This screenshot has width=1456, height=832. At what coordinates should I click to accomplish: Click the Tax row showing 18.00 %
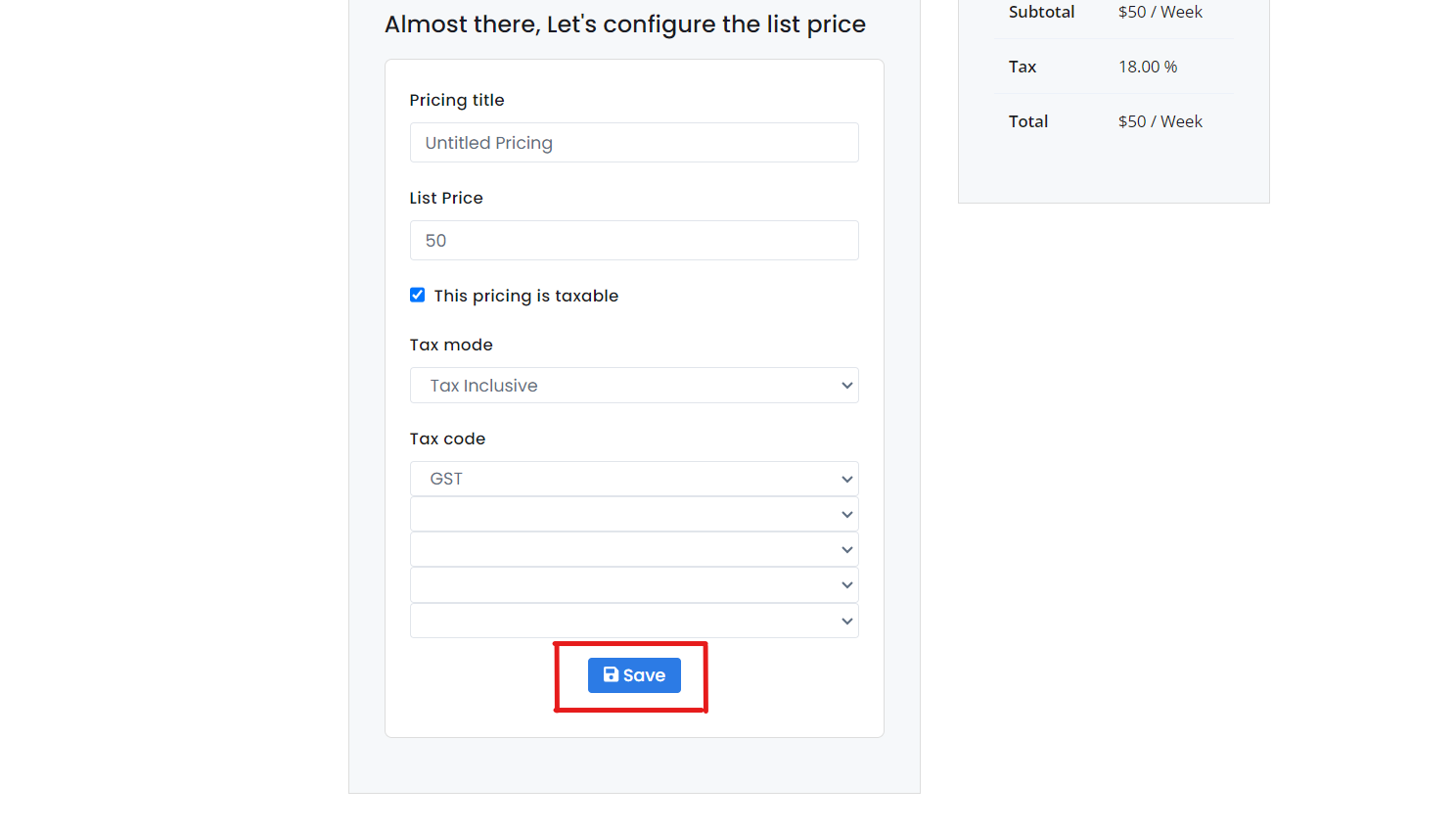point(1114,66)
